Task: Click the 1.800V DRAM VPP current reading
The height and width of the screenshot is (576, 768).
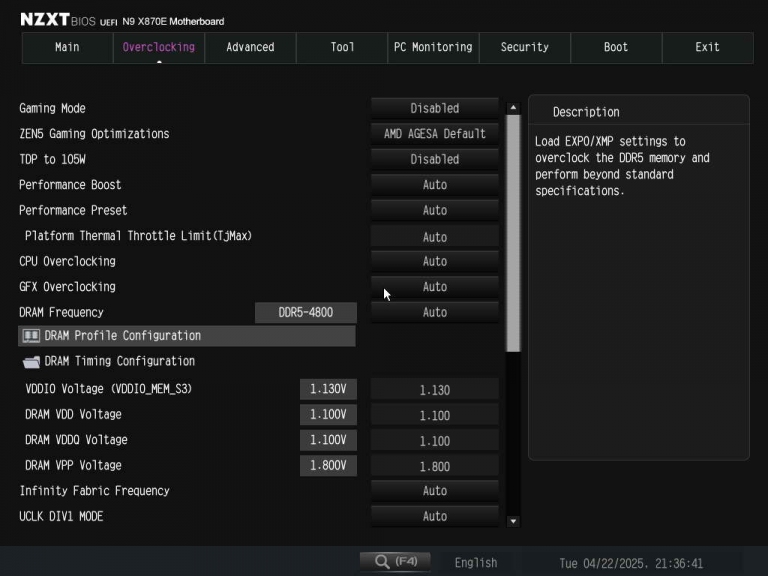Action: (x=328, y=465)
